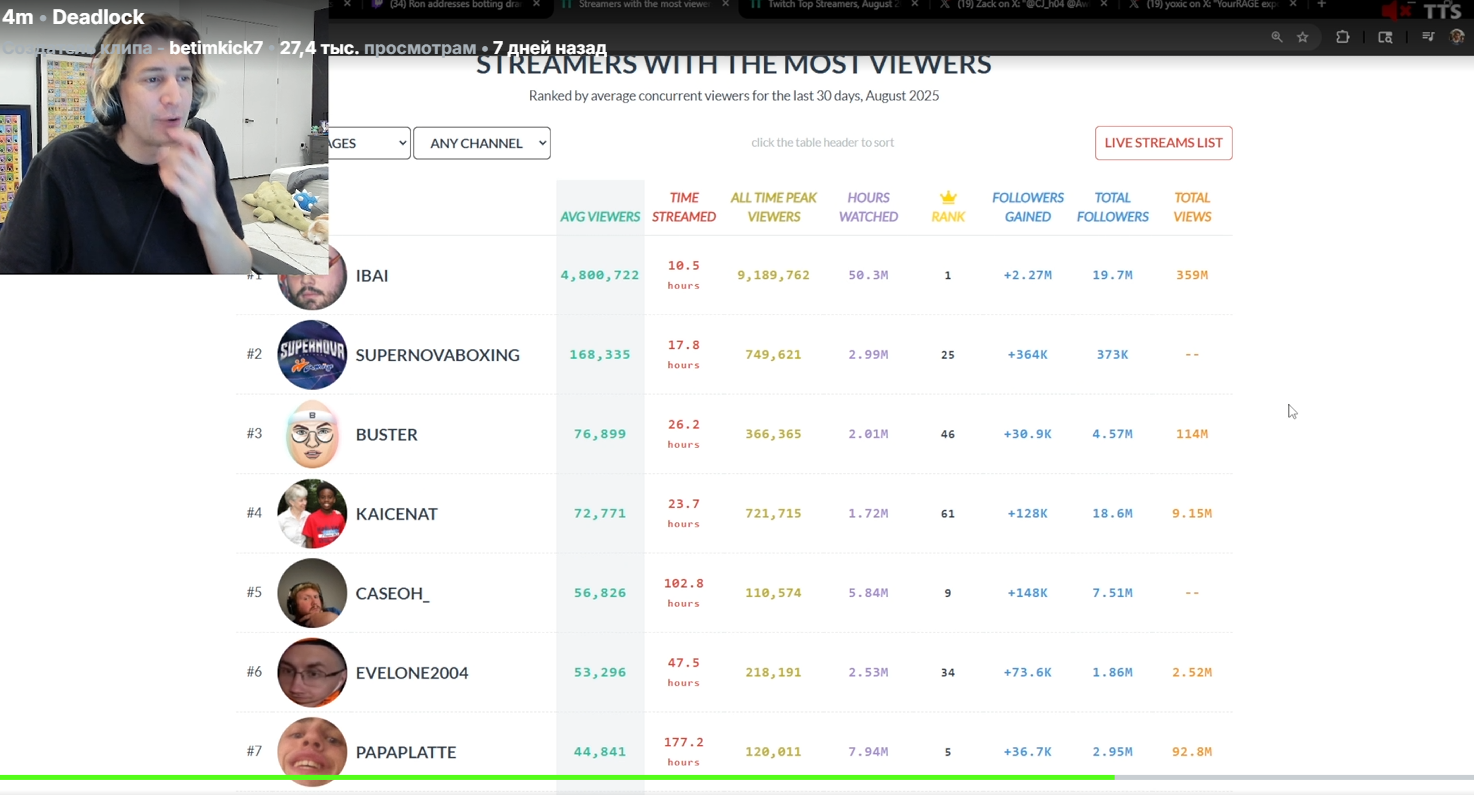Open the browser profile avatar
Viewport: 1474px width, 795px height.
[1457, 37]
